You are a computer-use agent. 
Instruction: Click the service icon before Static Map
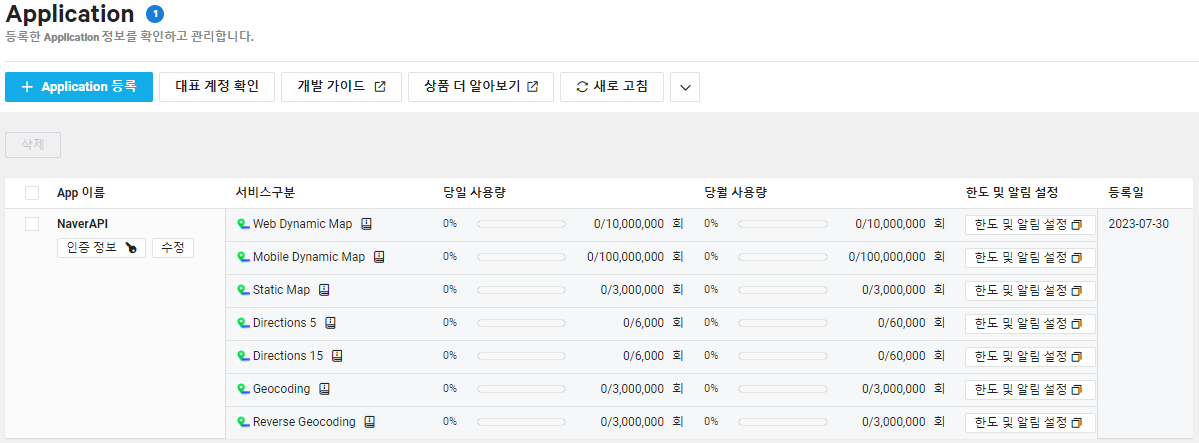pyautogui.click(x=243, y=290)
